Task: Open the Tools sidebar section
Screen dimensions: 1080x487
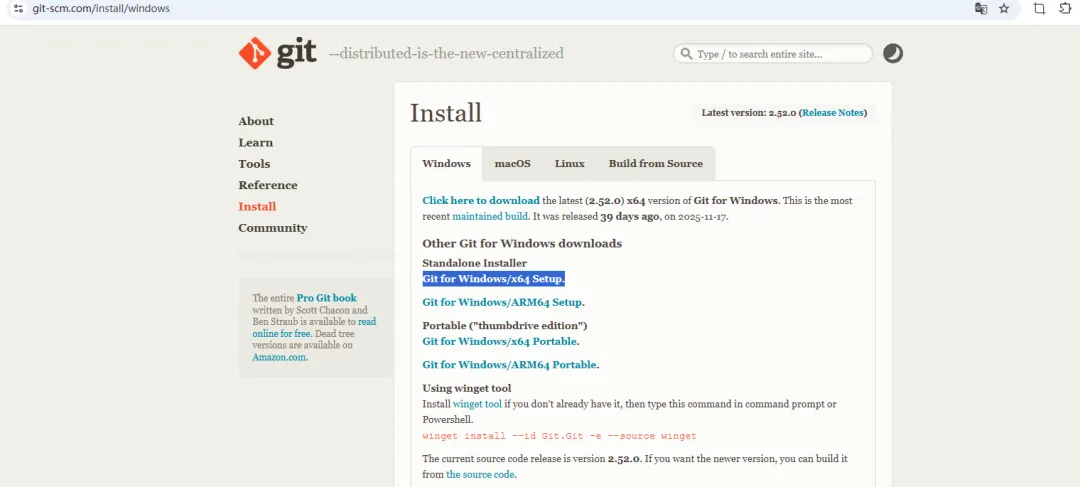Action: click(x=254, y=164)
